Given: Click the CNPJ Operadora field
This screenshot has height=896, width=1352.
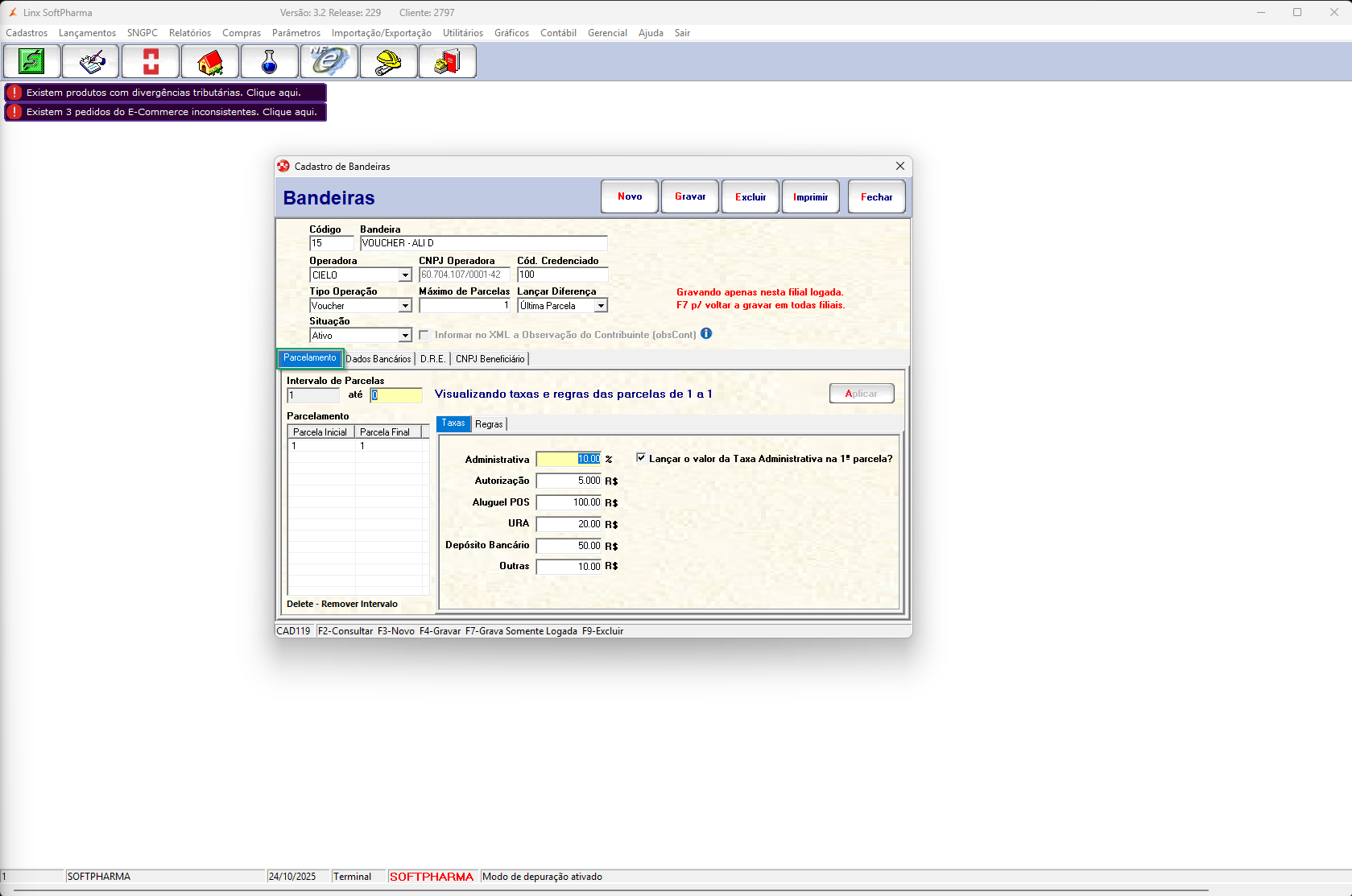Looking at the screenshot, I should pos(465,275).
